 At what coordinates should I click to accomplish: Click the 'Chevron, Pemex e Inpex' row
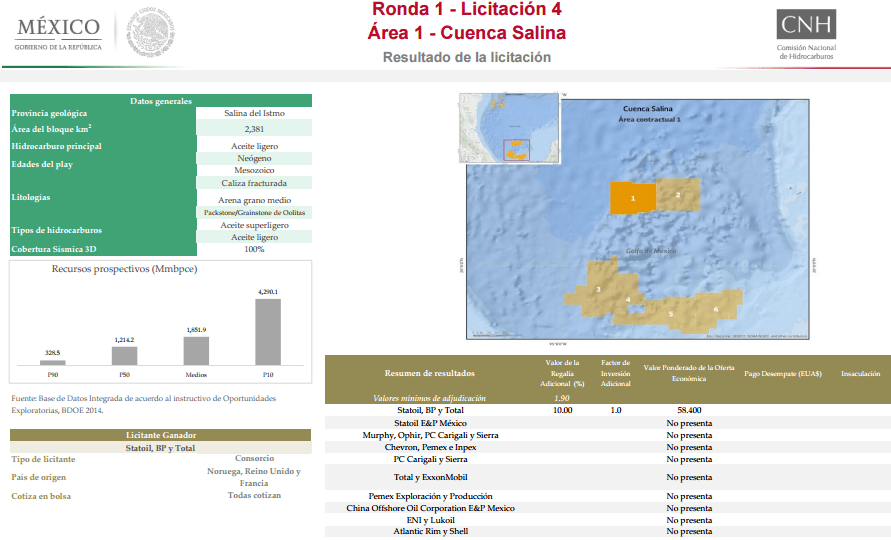[608, 447]
